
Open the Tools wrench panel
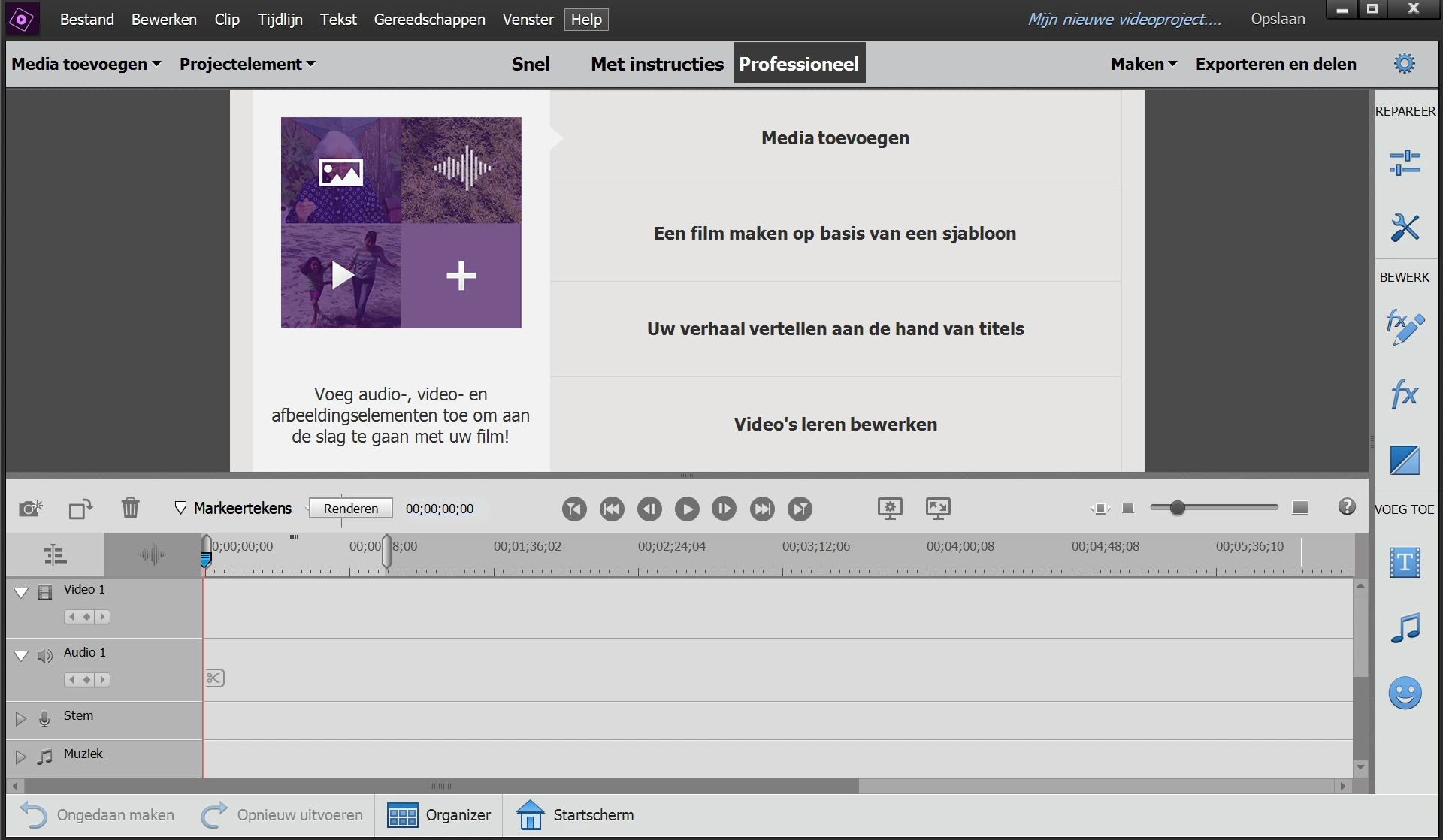(x=1404, y=228)
